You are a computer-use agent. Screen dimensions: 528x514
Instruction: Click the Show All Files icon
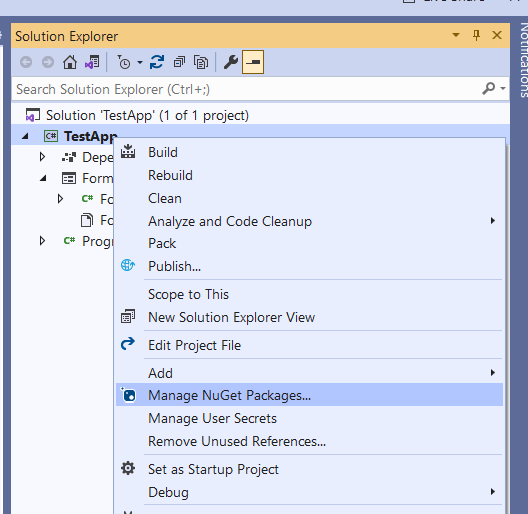pos(201,62)
